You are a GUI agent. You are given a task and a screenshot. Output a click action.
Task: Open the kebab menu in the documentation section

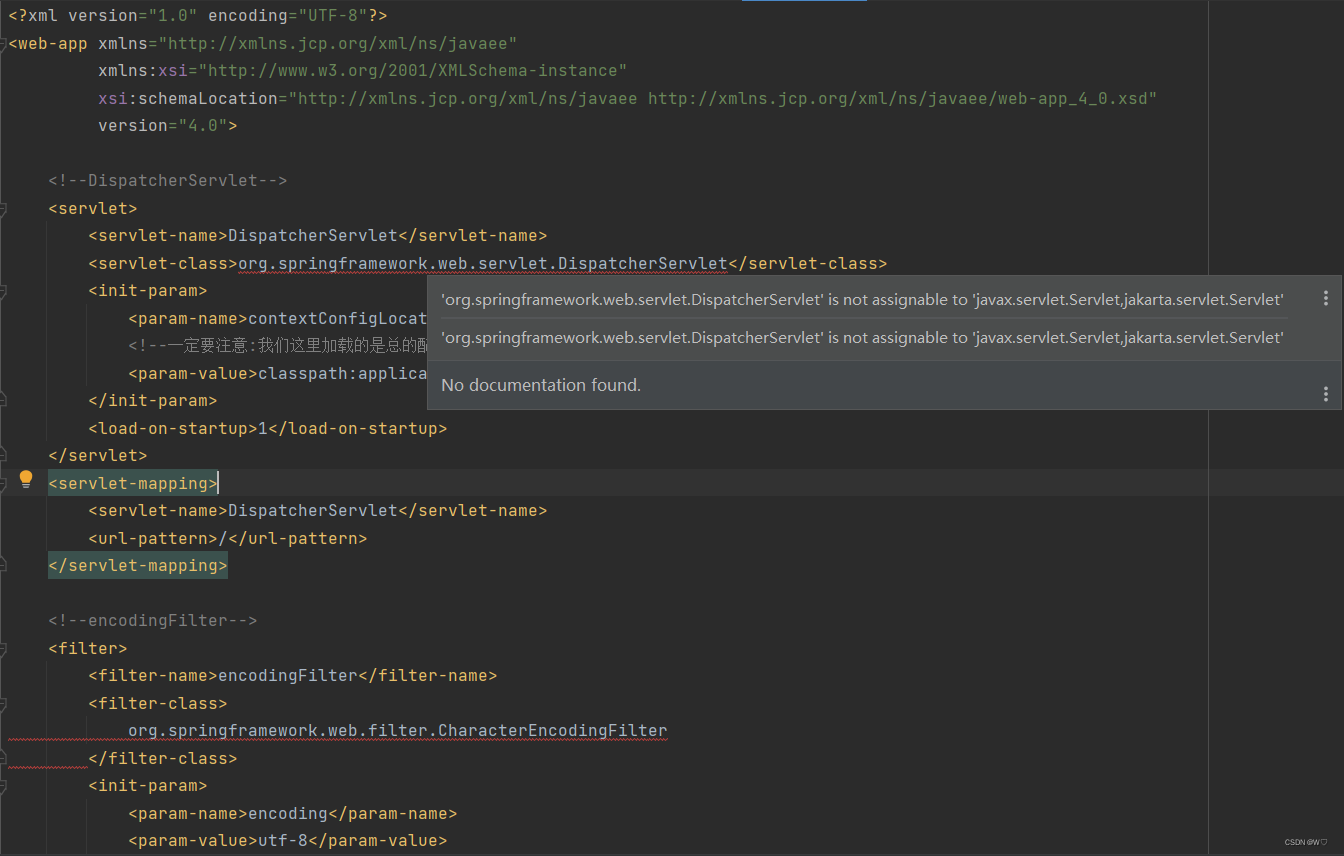tap(1326, 394)
